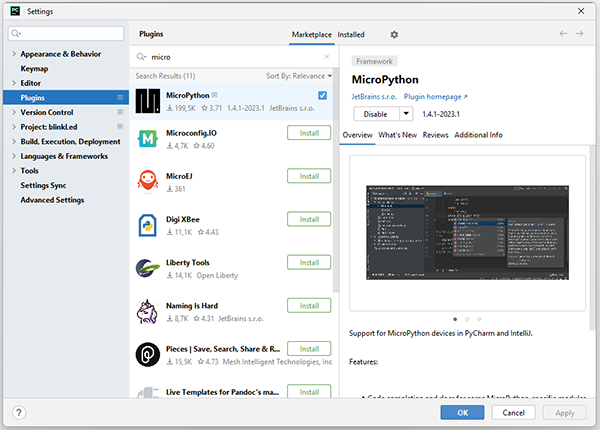Open the Plugin homepage link
The image size is (600, 430).
435,96
